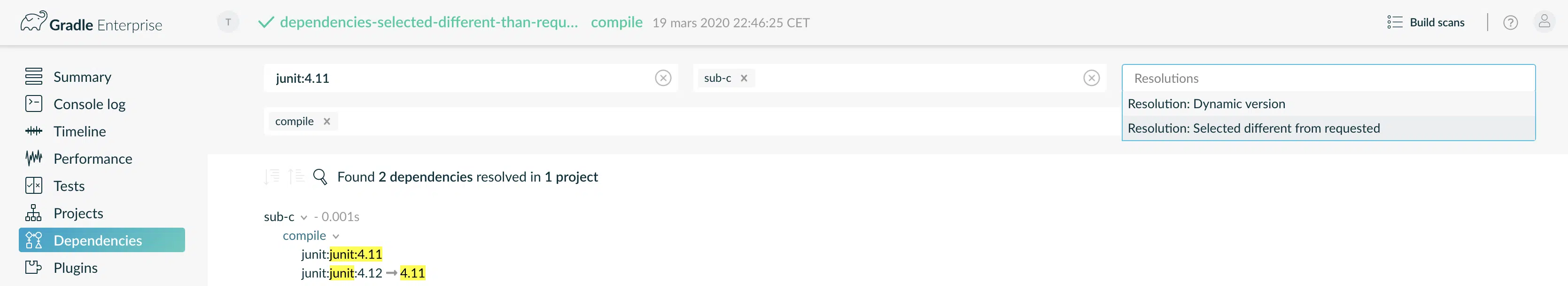Open the user profile avatar

pyautogui.click(x=1544, y=22)
